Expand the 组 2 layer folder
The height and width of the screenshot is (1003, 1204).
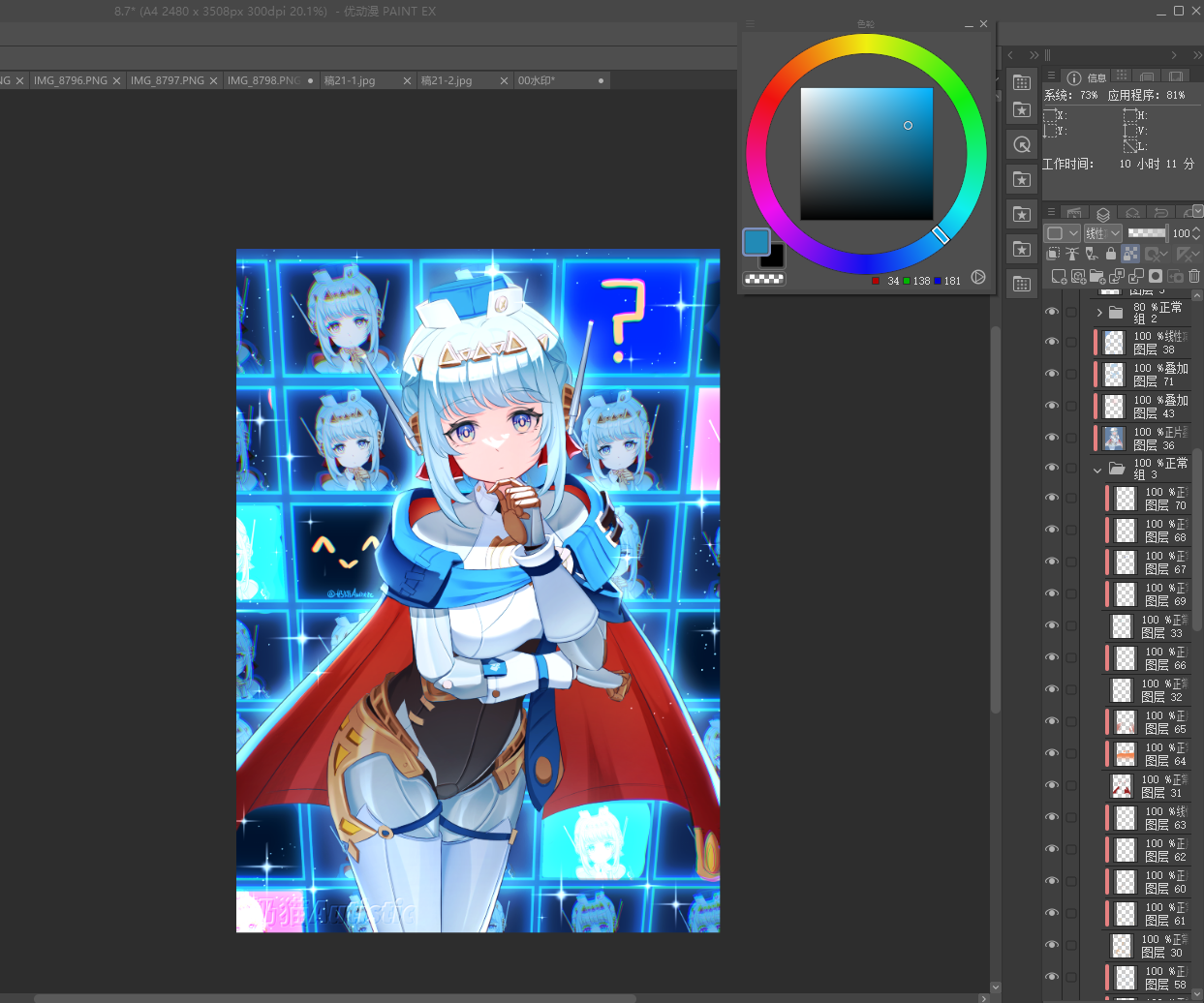tap(1099, 313)
